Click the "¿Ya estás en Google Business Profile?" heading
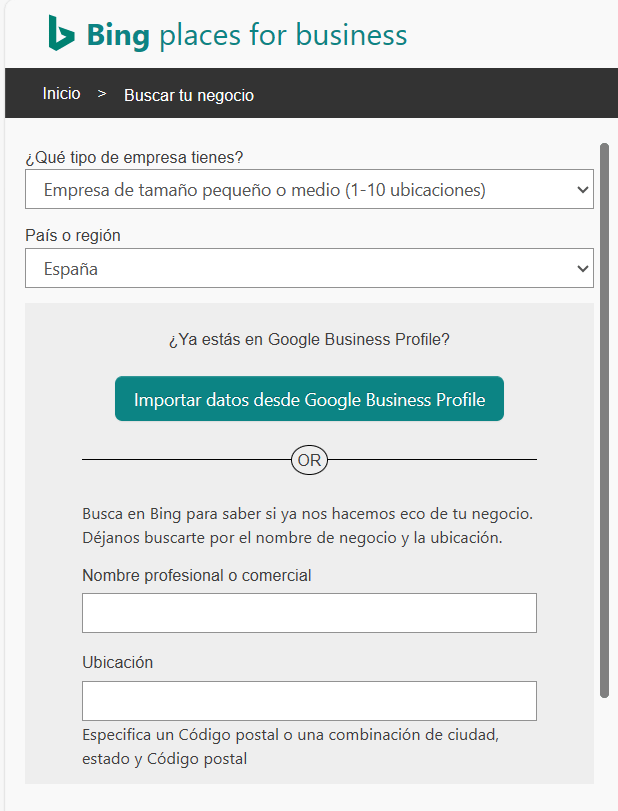Image resolution: width=618 pixels, height=811 pixels. tap(309, 339)
